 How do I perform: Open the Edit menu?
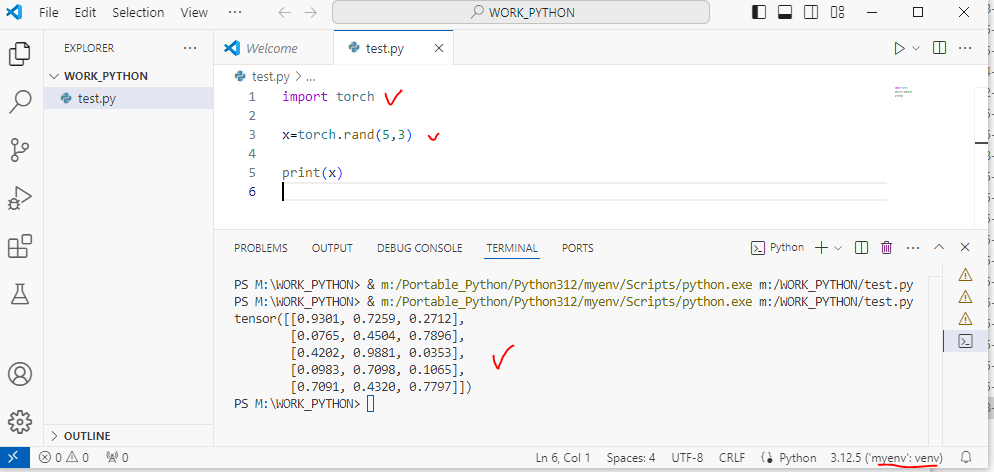(84, 12)
